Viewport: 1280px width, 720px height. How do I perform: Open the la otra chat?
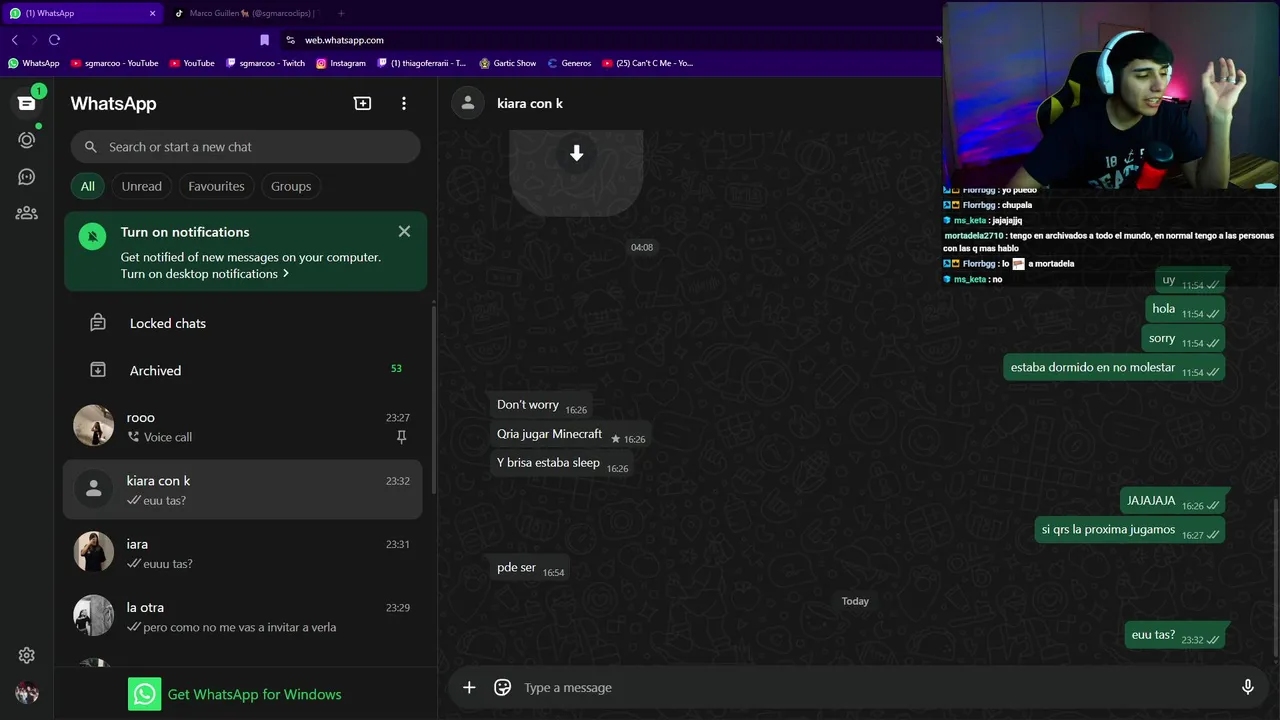pyautogui.click(x=243, y=616)
